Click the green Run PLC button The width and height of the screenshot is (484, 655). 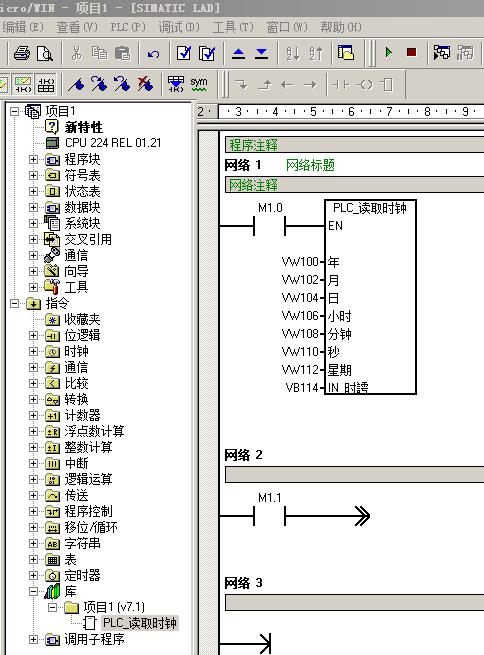point(388,53)
